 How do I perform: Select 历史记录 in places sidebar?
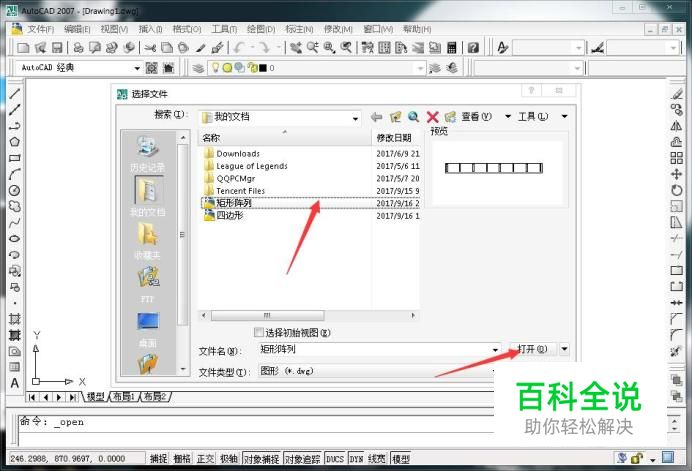point(147,153)
